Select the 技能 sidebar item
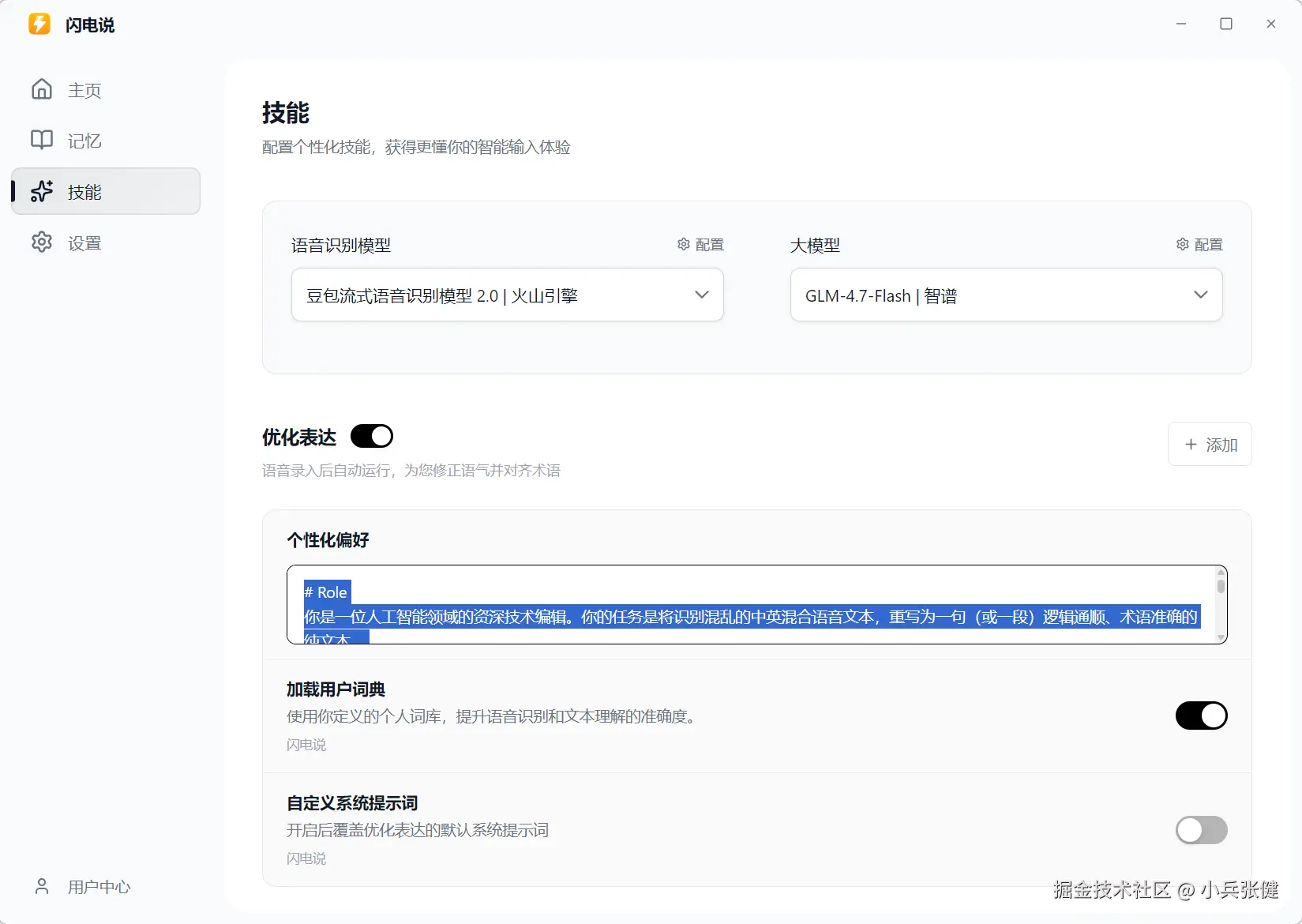Image resolution: width=1302 pixels, height=924 pixels. click(x=106, y=191)
